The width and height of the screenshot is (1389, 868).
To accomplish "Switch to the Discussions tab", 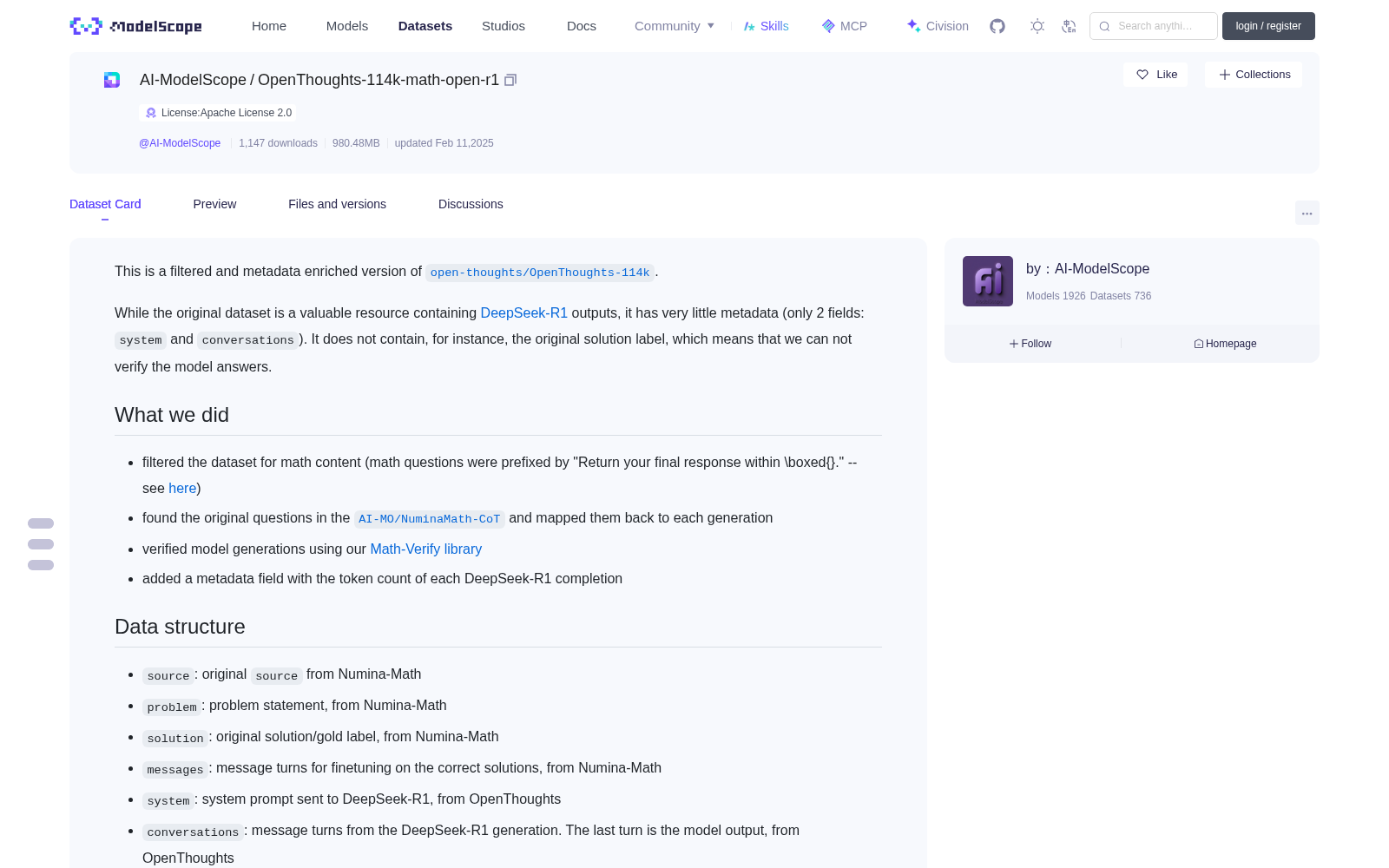I will coord(471,204).
